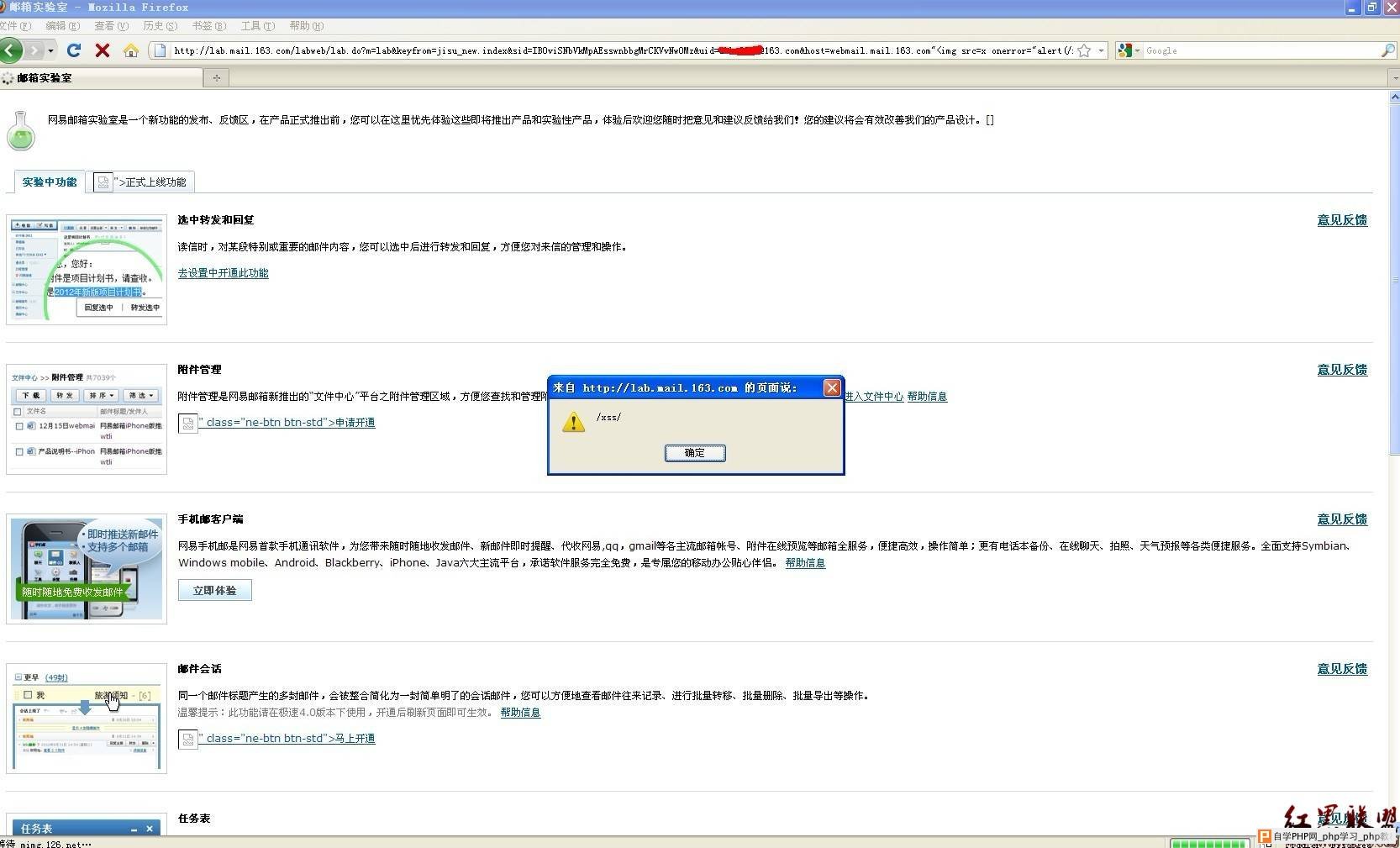Reload the page with the refresh icon
Screen dimensions: 1400x848
(74, 50)
